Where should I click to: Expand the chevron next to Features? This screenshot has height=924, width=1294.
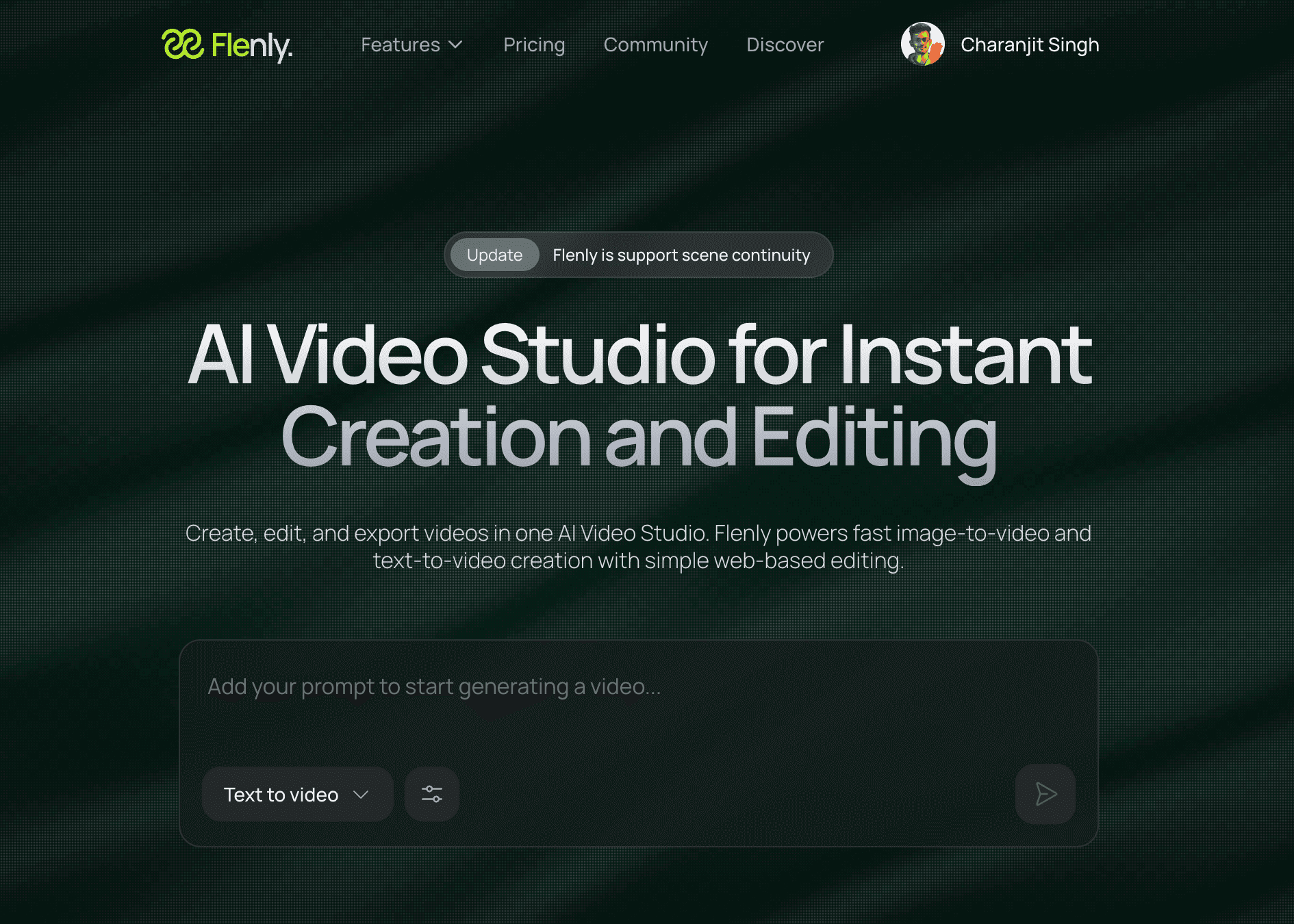455,45
